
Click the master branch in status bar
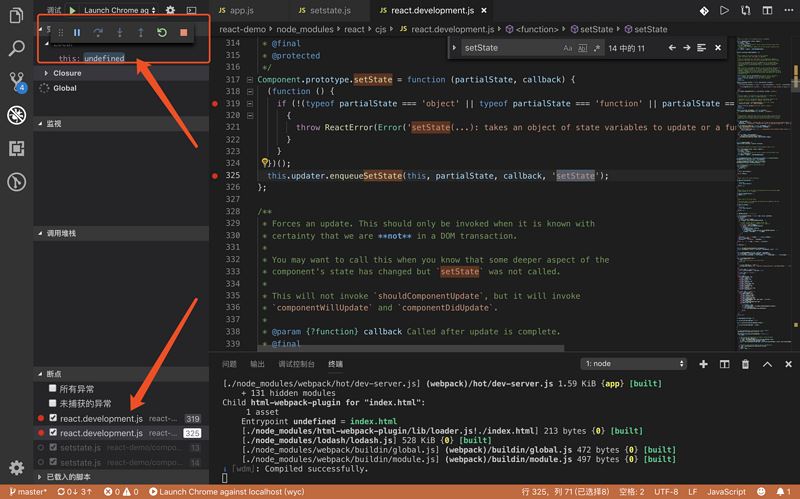[x=27, y=492]
